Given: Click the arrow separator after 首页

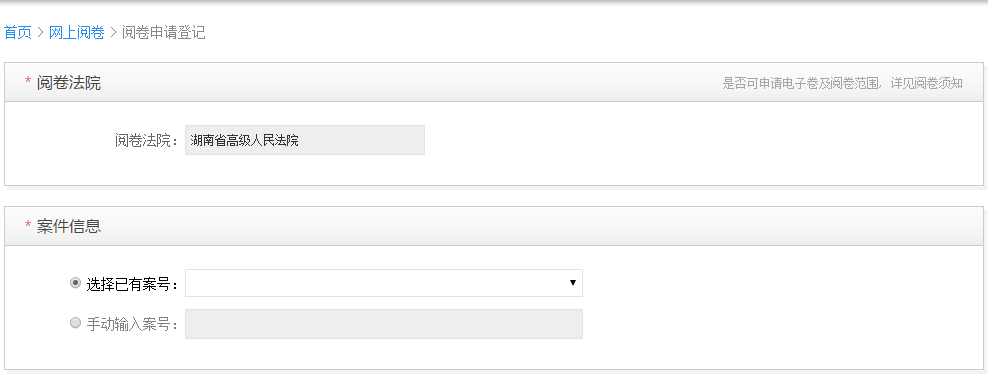Looking at the screenshot, I should [x=40, y=33].
